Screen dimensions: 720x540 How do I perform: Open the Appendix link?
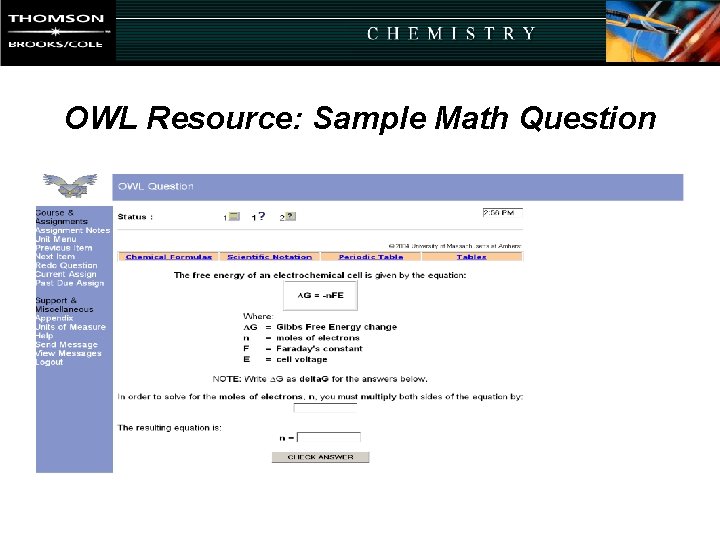[54, 318]
